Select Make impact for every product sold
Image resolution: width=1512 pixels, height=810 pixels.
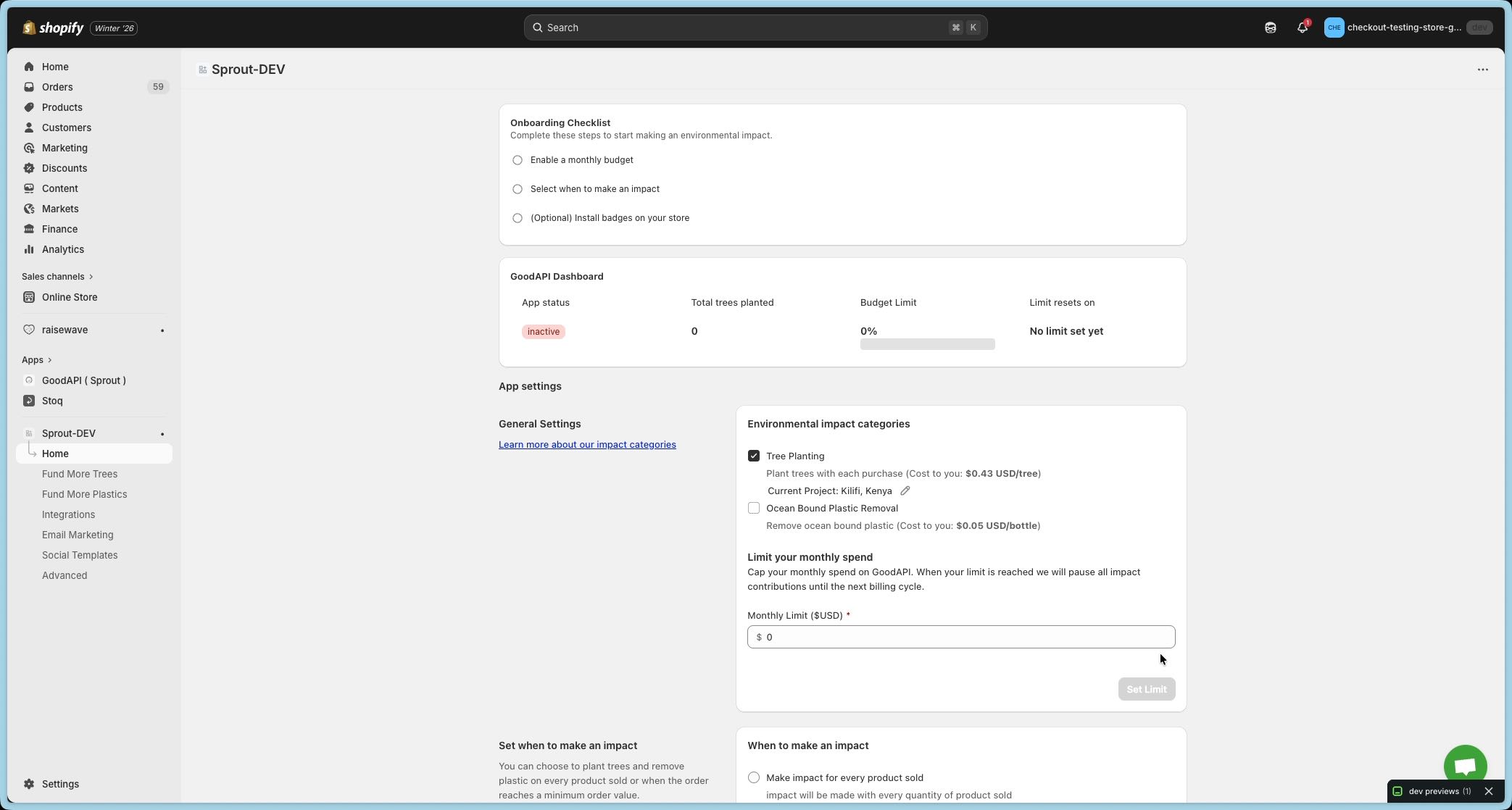tap(754, 777)
